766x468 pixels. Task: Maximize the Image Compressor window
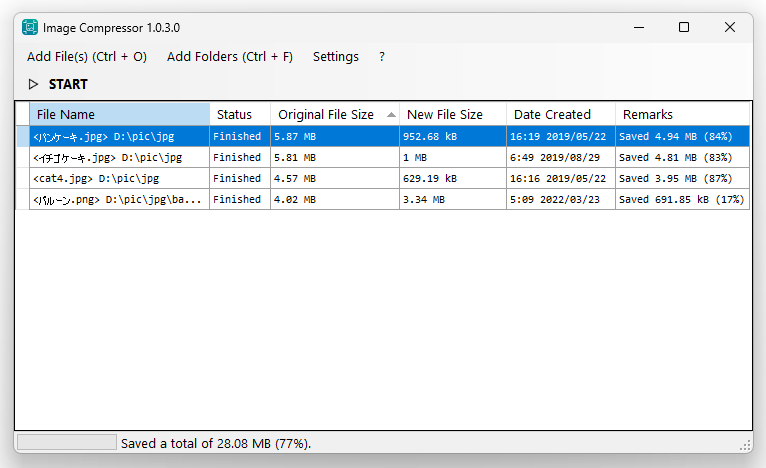684,27
